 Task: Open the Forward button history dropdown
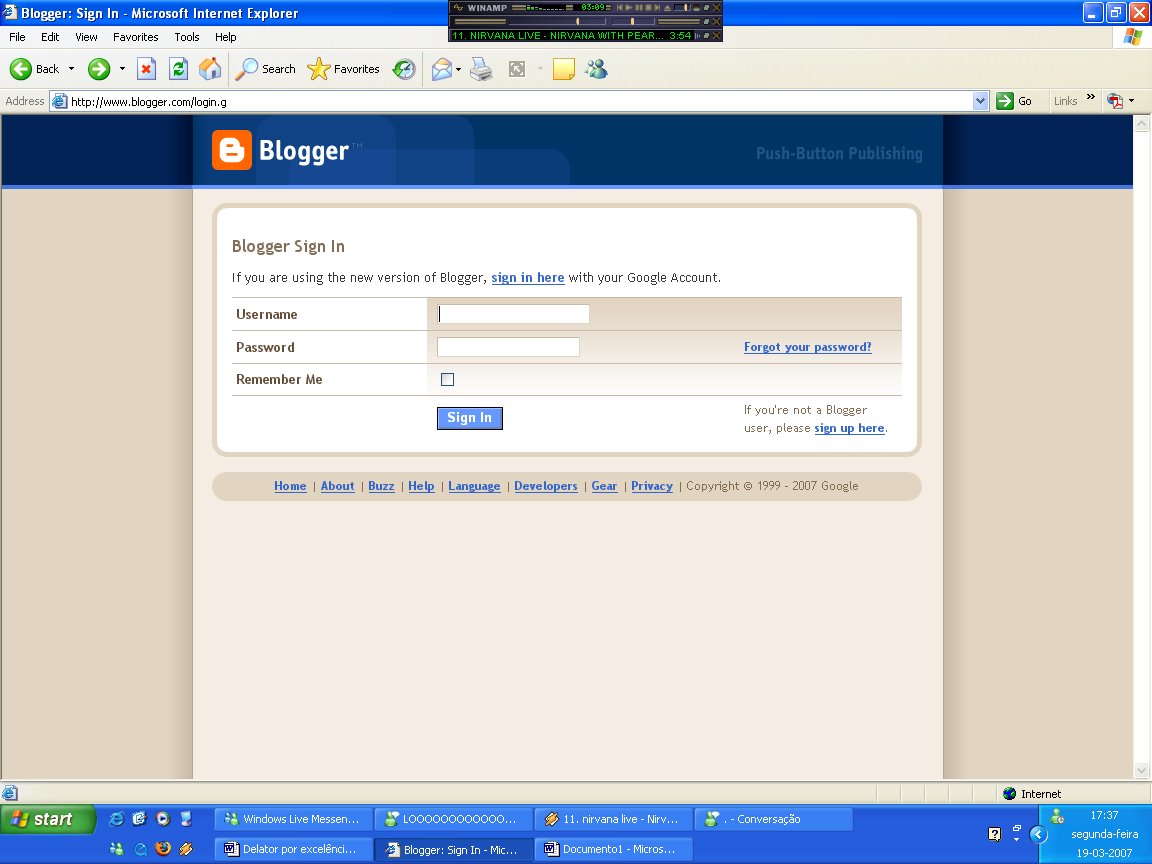click(x=122, y=69)
